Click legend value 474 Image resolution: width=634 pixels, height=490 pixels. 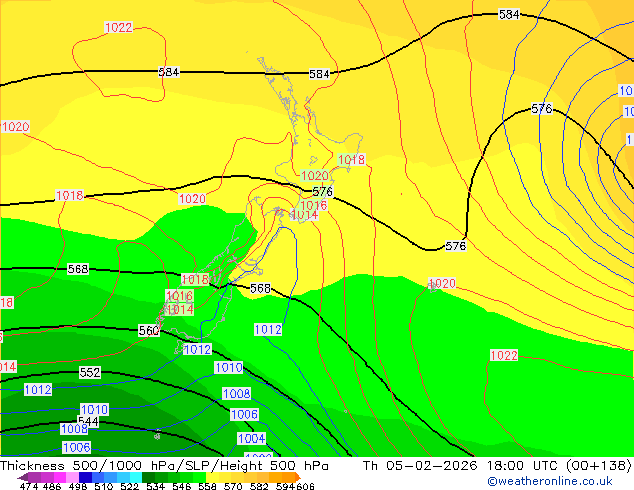[x=29, y=486]
